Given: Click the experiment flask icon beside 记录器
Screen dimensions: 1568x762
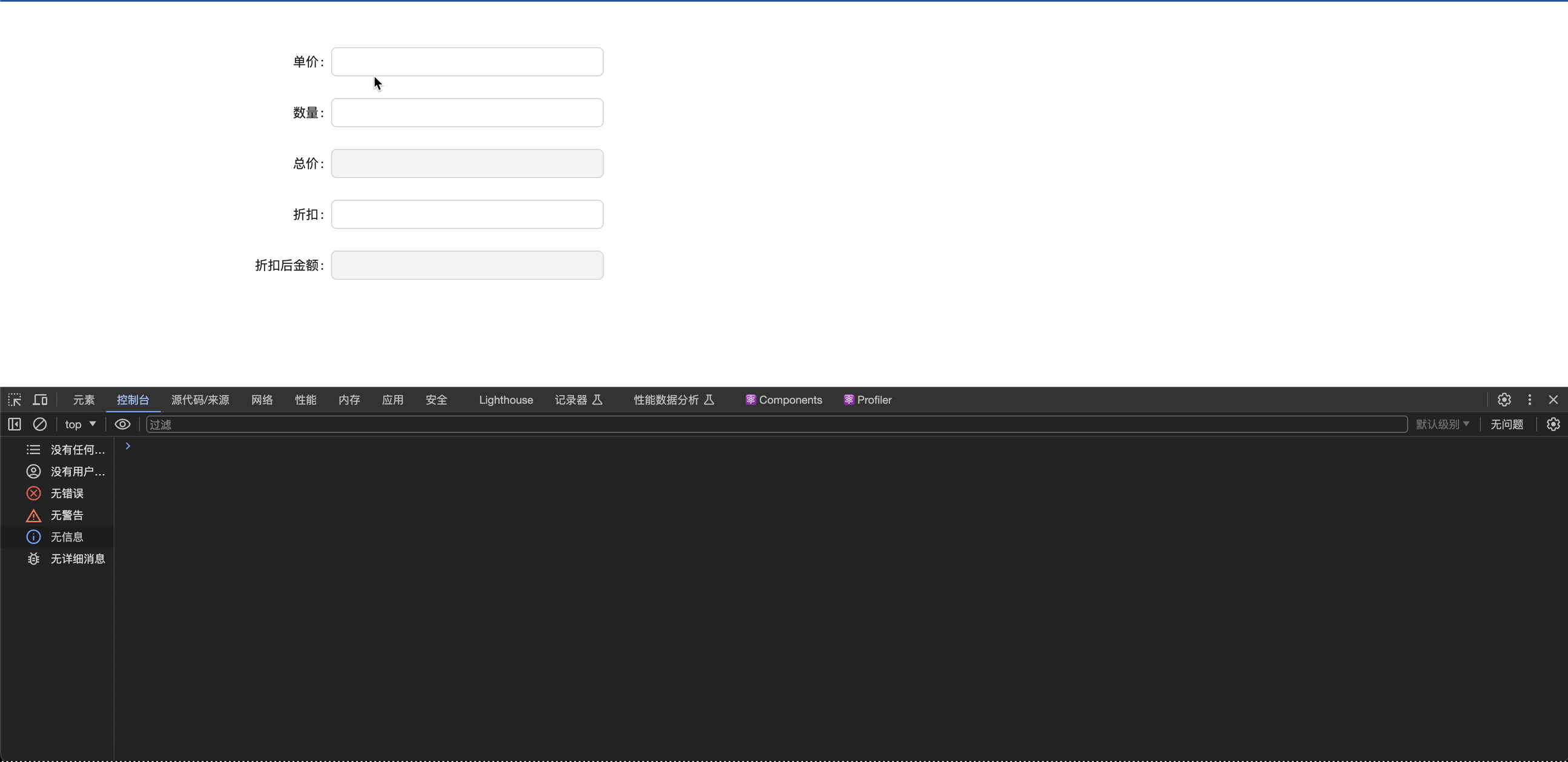Looking at the screenshot, I should [x=597, y=399].
